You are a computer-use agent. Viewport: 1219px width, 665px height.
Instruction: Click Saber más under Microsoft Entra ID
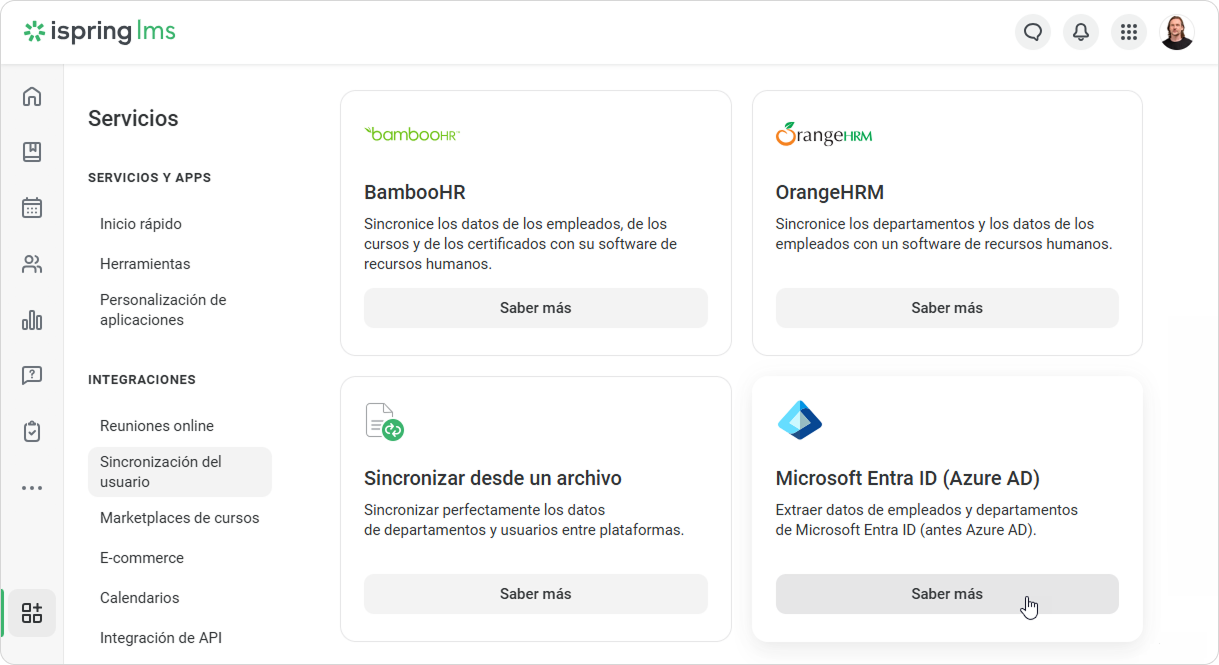tap(947, 594)
